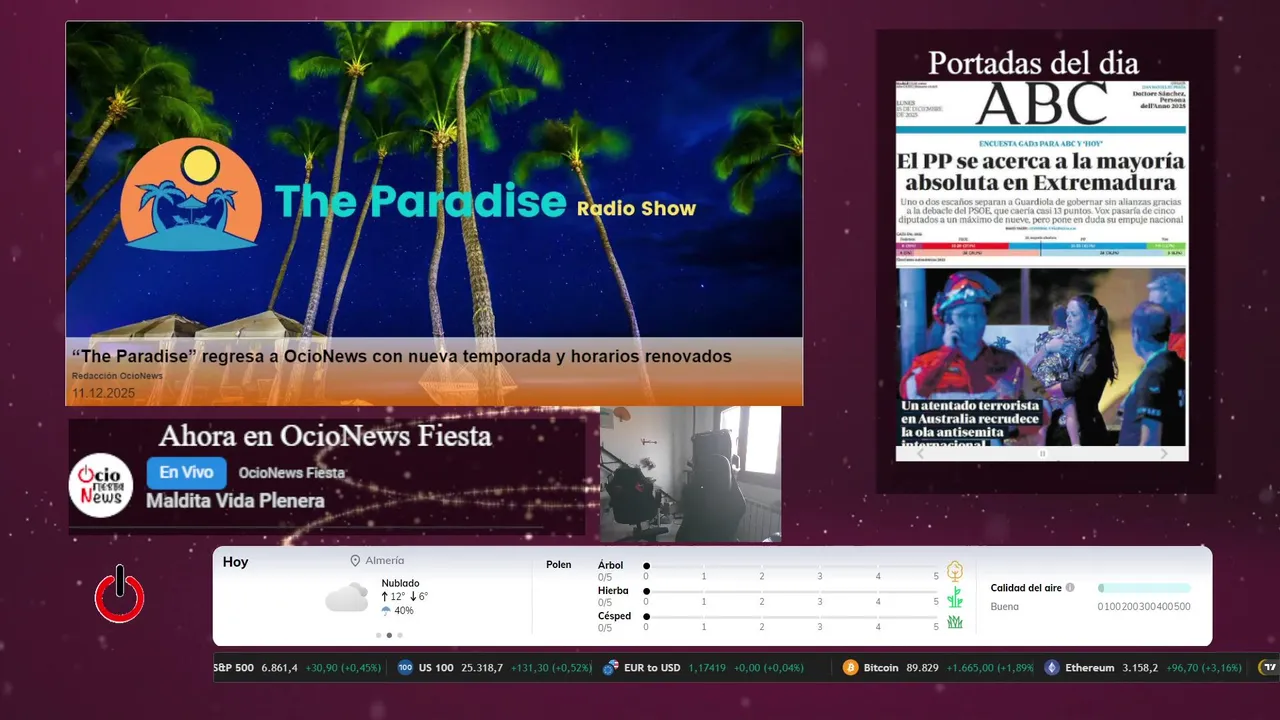Click the round OcioNews Fiesta station logo

coord(101,485)
